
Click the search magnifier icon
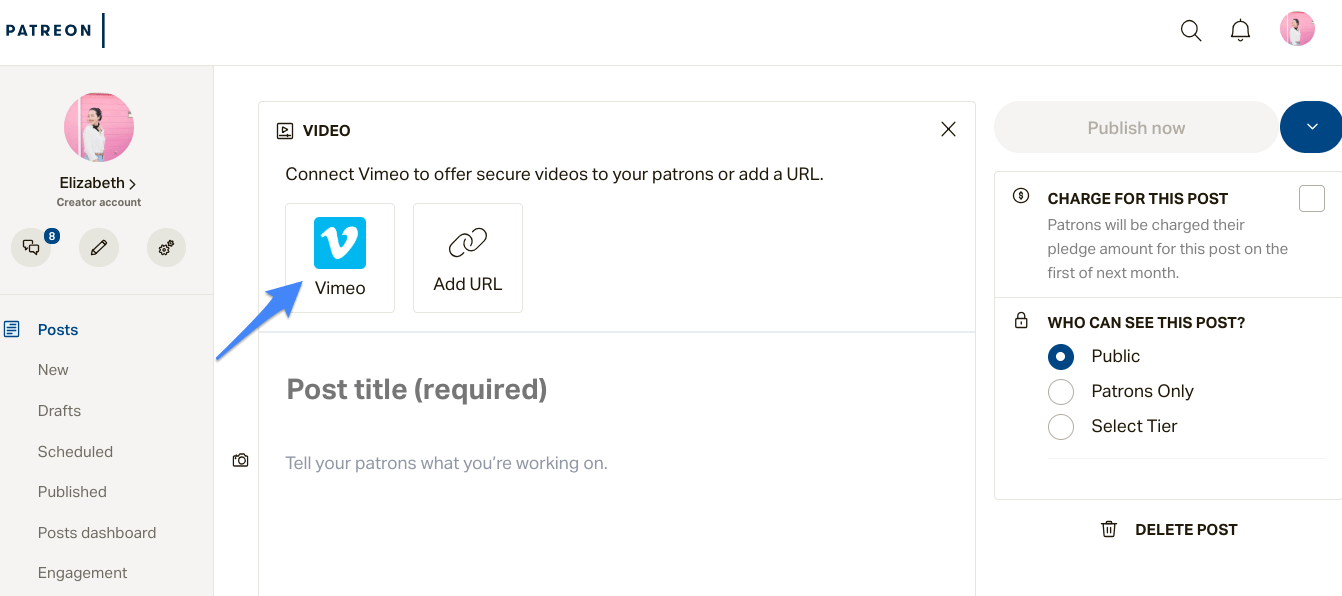1191,30
